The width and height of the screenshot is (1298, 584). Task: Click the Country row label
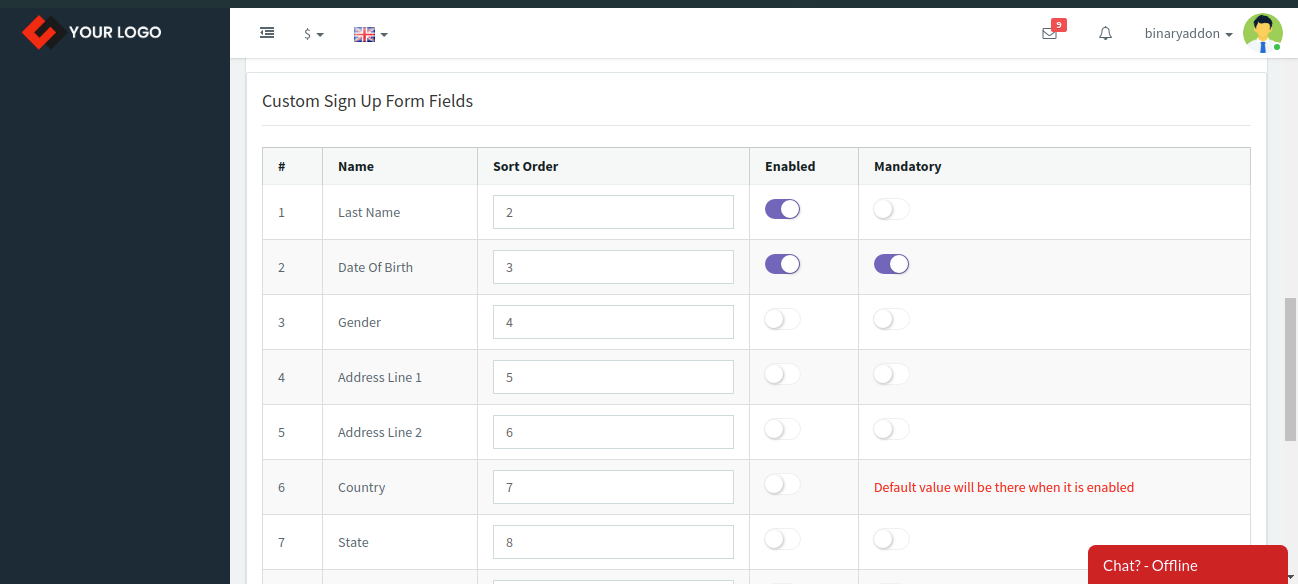click(x=361, y=488)
